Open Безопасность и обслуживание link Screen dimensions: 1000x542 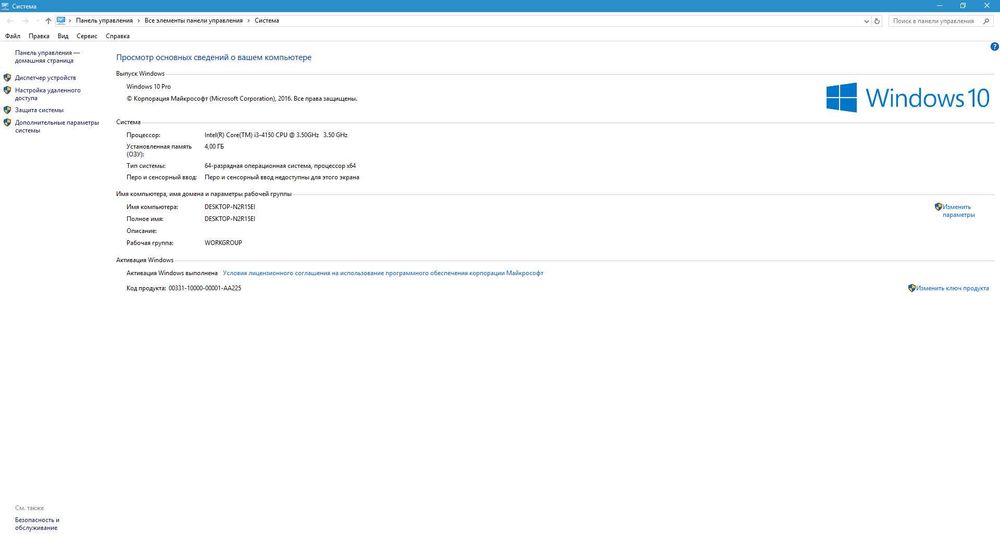[x=37, y=524]
